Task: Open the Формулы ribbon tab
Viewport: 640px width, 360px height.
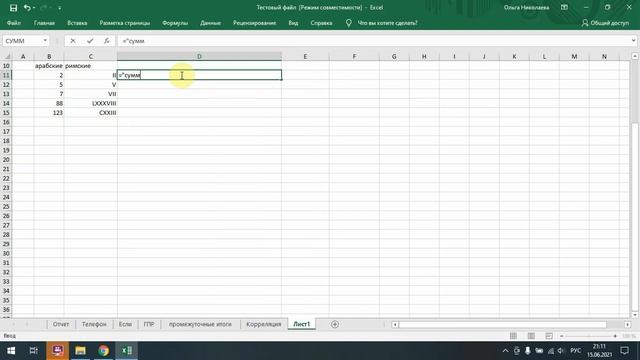Action: 175,23
